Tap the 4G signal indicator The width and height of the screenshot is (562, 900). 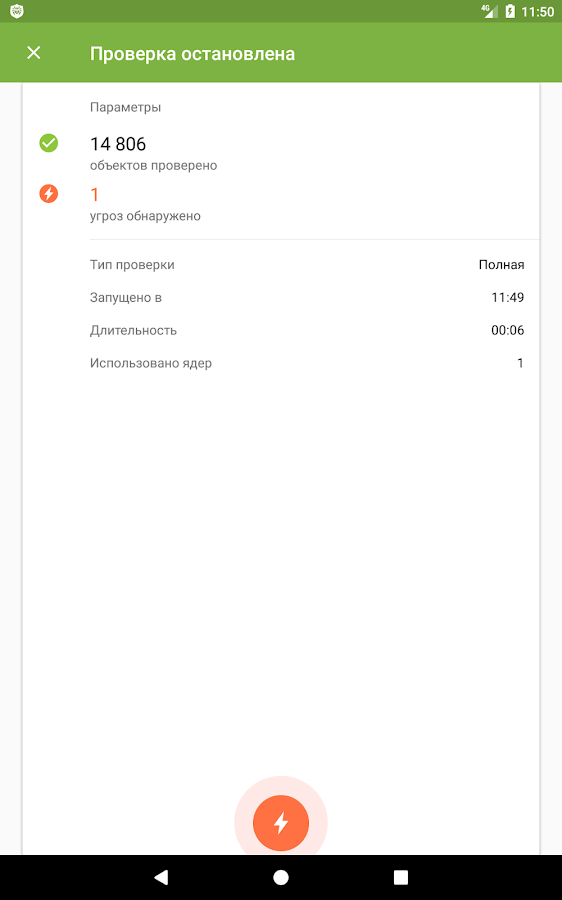(489, 11)
